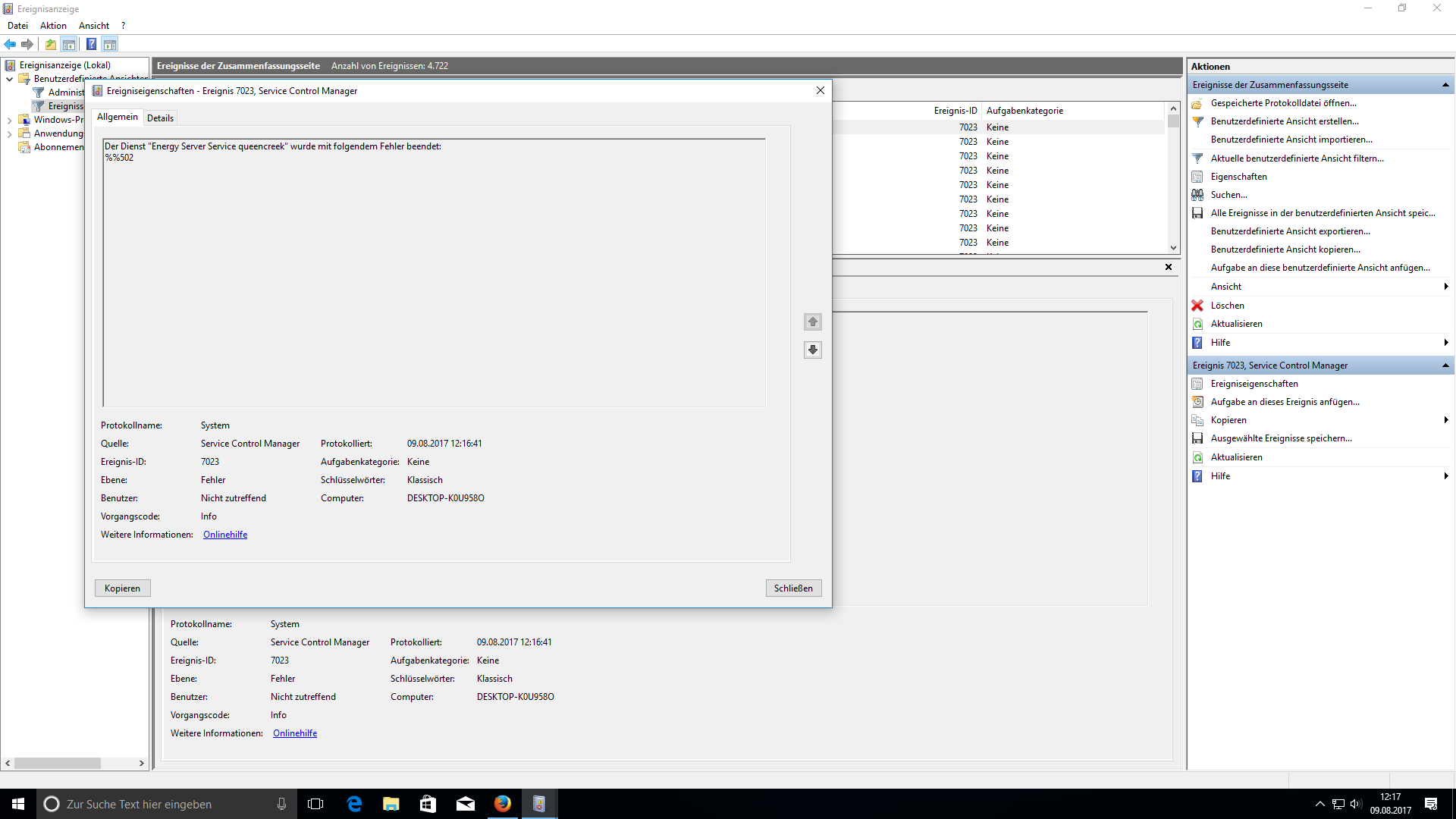Screen dimensions: 1456x819
Task: Expand the Windows-Protokolle tree node
Action: click(9, 120)
